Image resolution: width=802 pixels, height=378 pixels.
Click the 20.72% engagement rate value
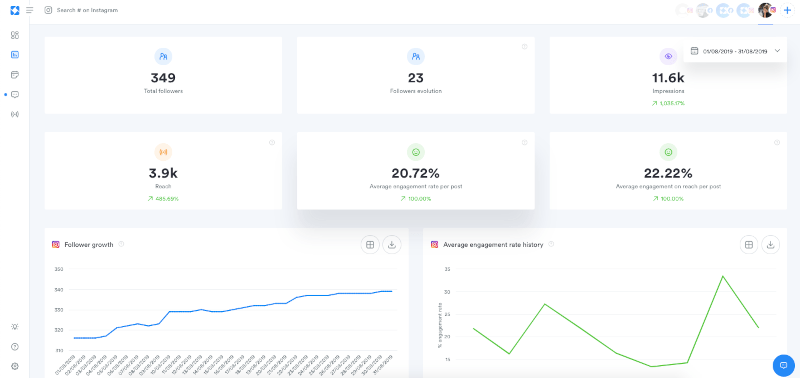click(x=416, y=173)
